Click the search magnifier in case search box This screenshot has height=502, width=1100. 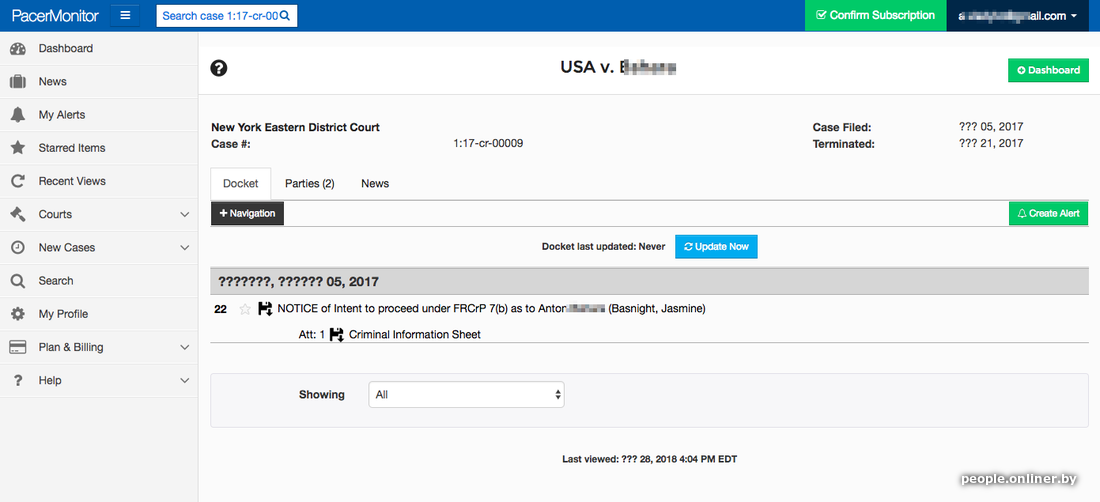(285, 15)
